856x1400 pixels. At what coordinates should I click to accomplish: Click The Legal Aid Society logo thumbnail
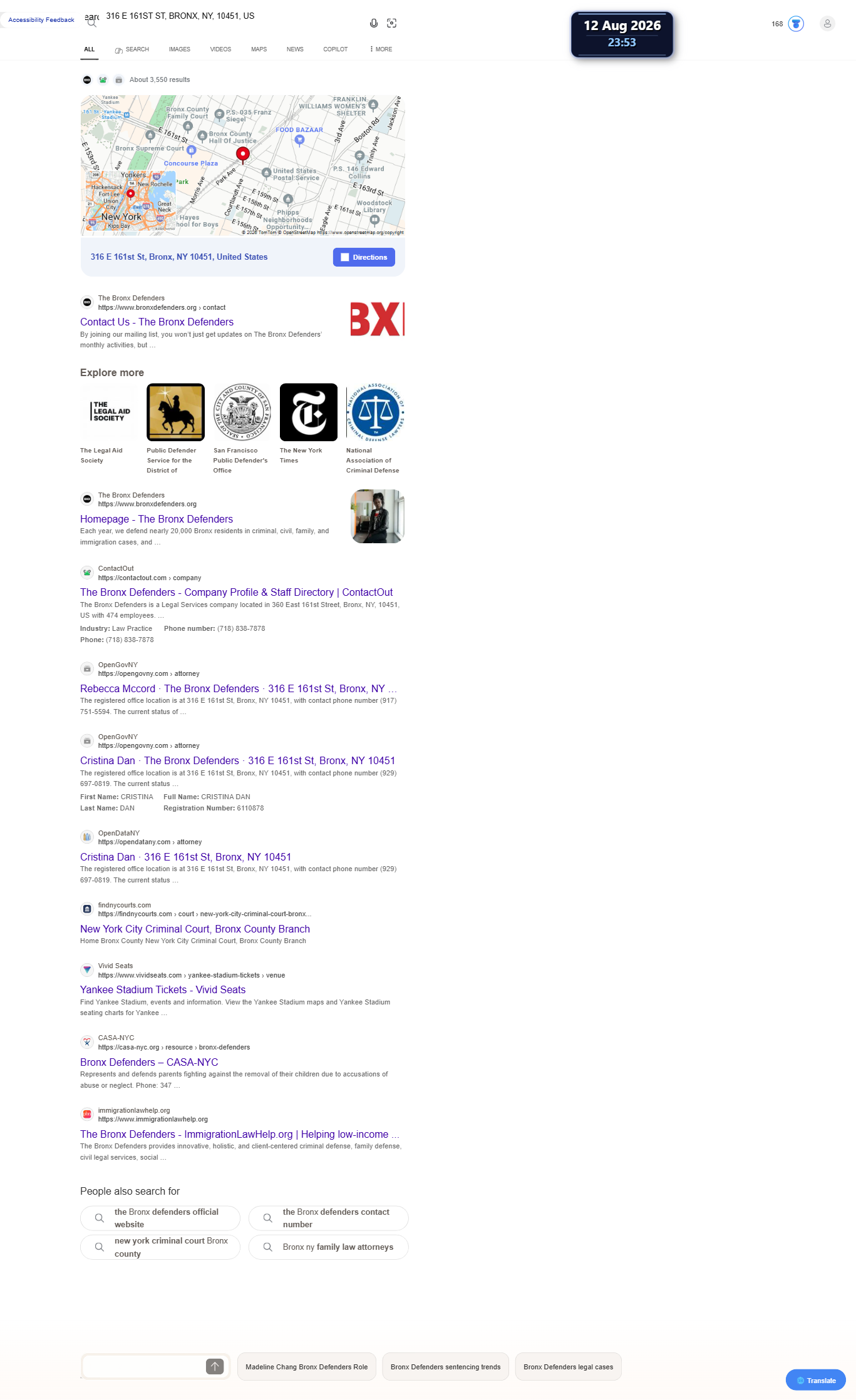(x=109, y=412)
